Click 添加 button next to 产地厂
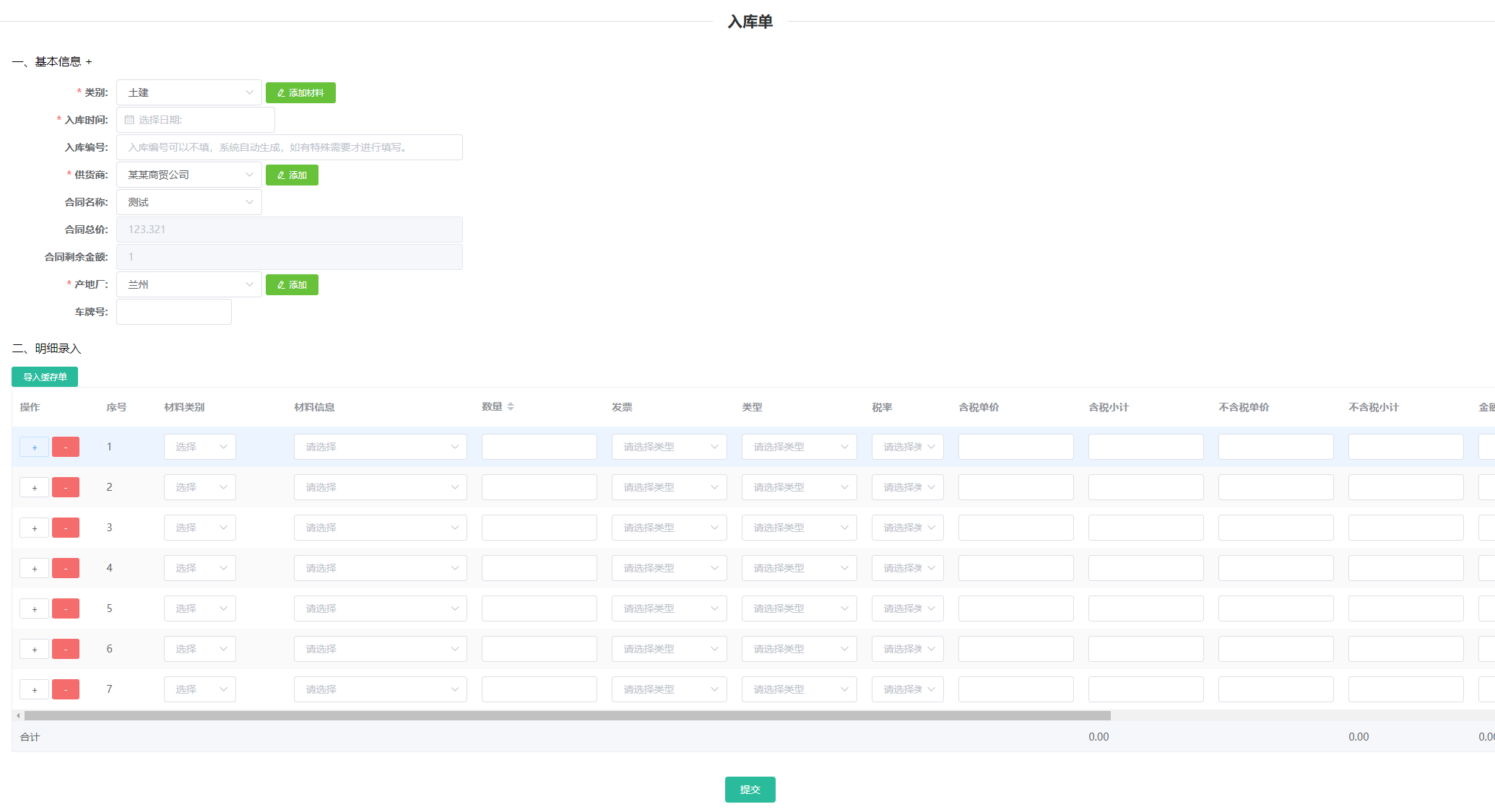The height and width of the screenshot is (812, 1495). click(x=292, y=284)
